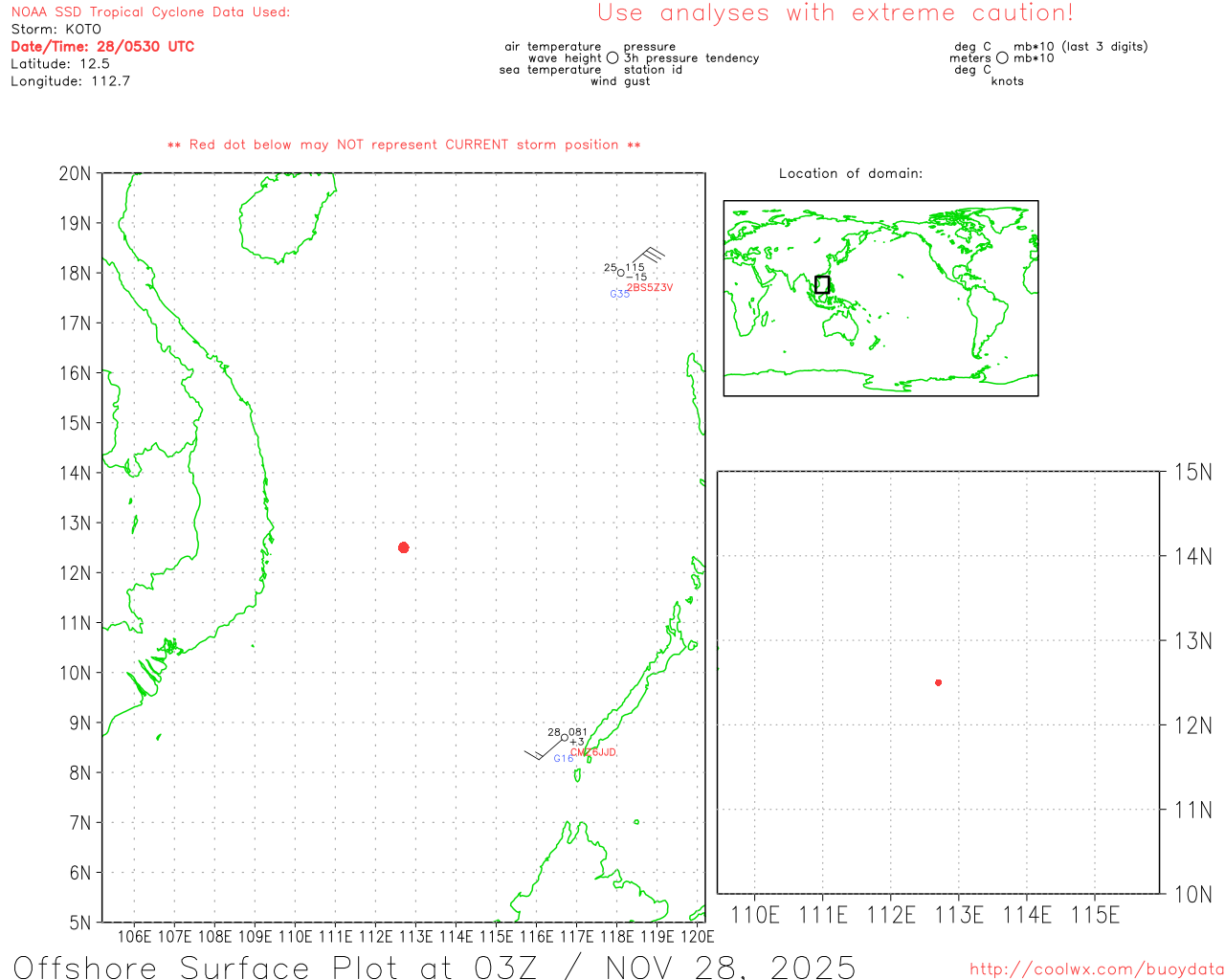Click the red KOTO storm dot on main map

pos(404,547)
